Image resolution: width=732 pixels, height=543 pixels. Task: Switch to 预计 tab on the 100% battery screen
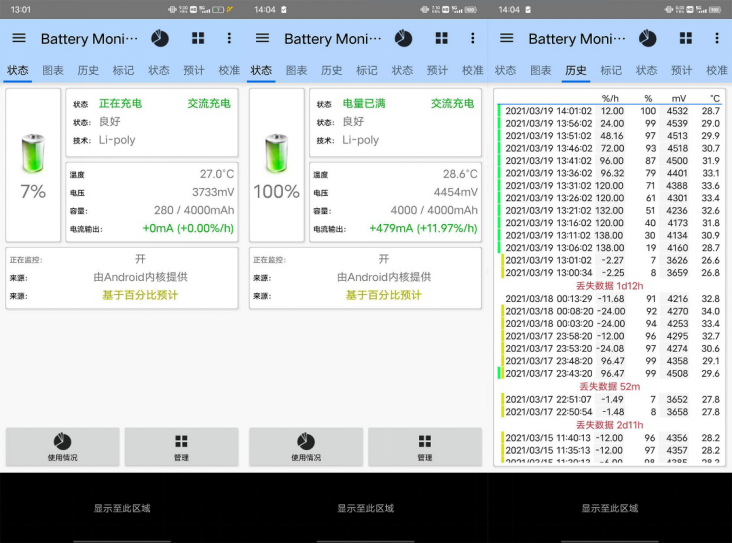pyautogui.click(x=437, y=71)
